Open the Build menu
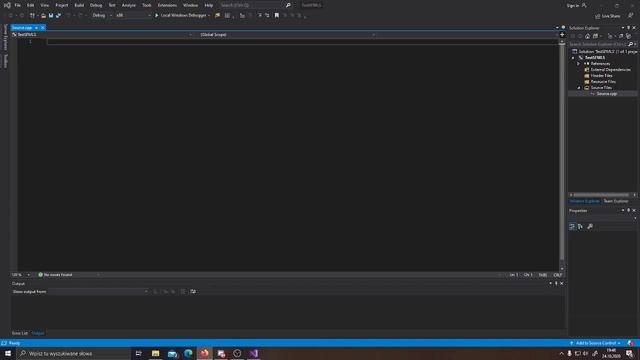Viewport: 640px width, 360px height. point(79,5)
